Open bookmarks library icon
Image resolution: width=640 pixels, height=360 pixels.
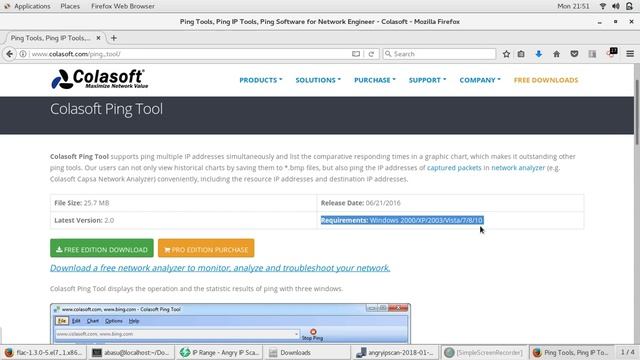[521, 54]
